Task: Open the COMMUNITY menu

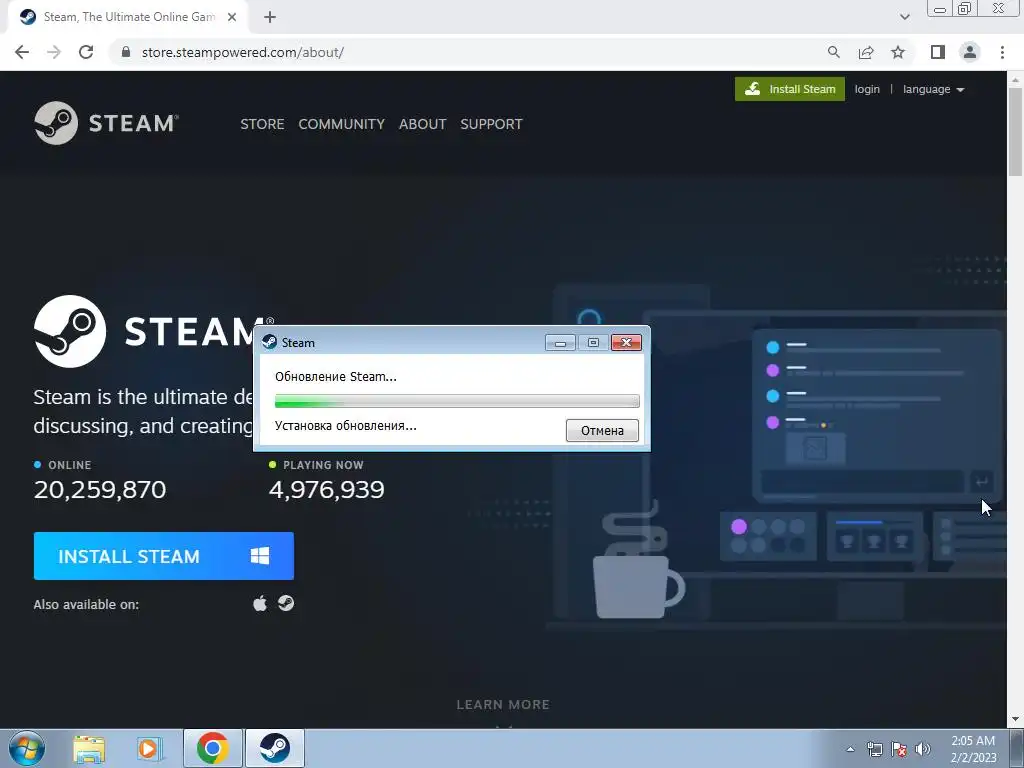Action: [342, 124]
